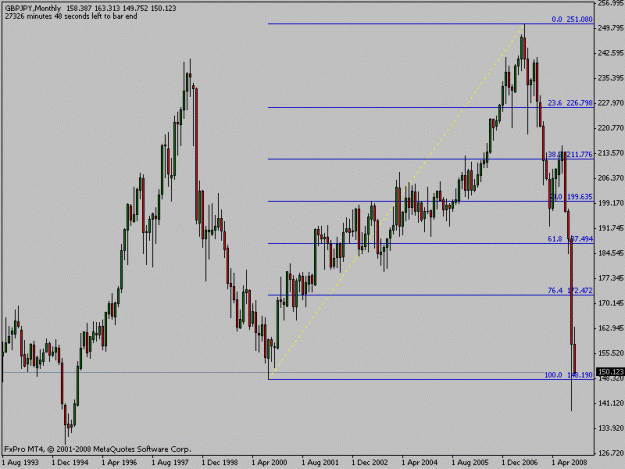Click the 206.370 price axis label
The height and width of the screenshot is (469, 625).
click(x=611, y=178)
